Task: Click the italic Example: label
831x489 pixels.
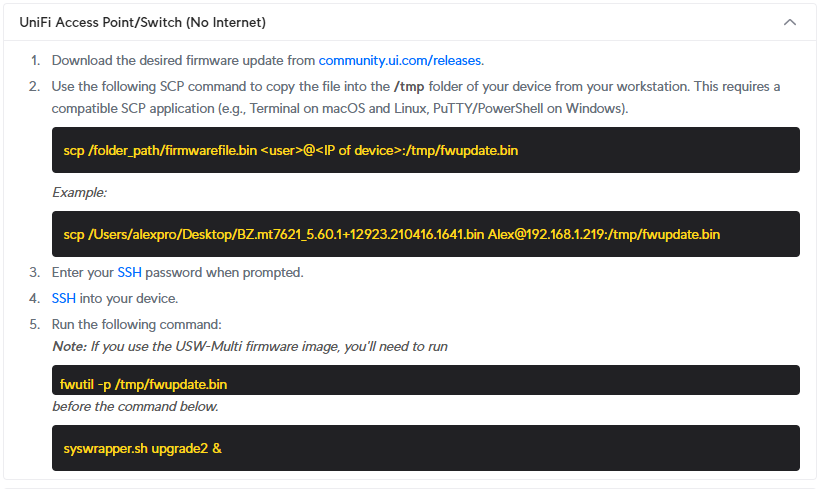Action: 79,192
